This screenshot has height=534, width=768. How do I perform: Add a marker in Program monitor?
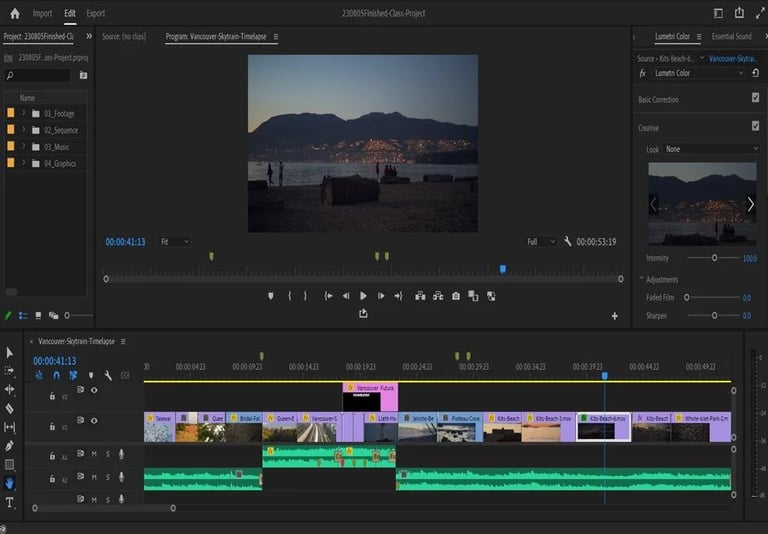[270, 296]
